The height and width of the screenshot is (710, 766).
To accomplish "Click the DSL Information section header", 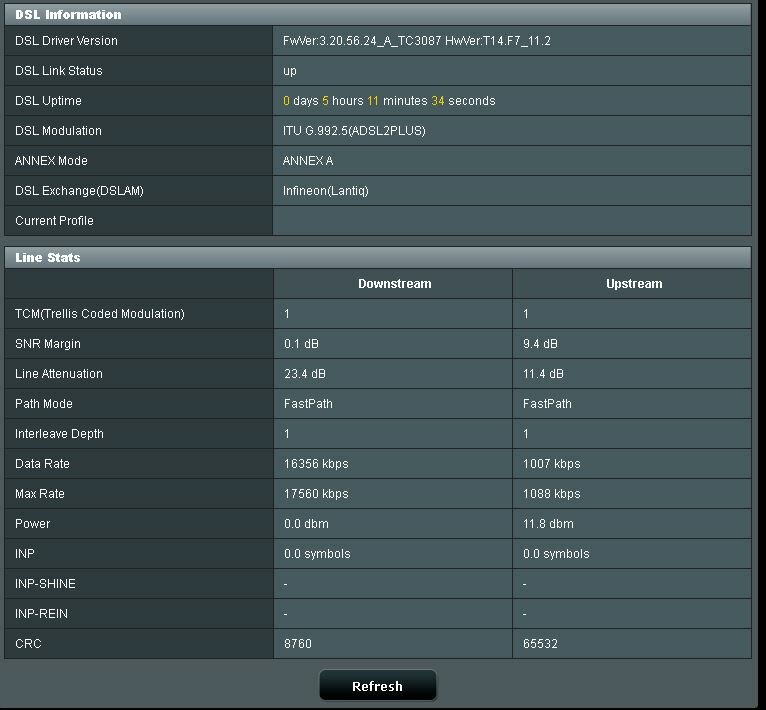I will click(68, 15).
